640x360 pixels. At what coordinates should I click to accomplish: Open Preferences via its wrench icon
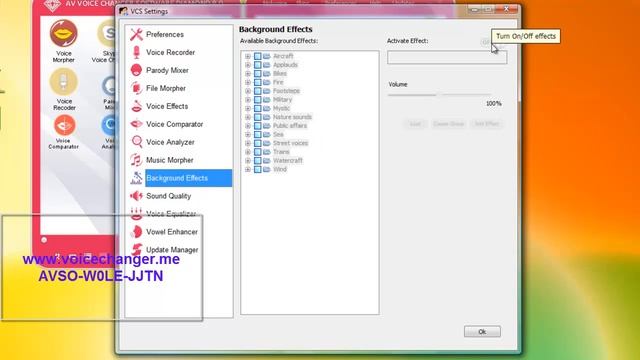(x=136, y=34)
